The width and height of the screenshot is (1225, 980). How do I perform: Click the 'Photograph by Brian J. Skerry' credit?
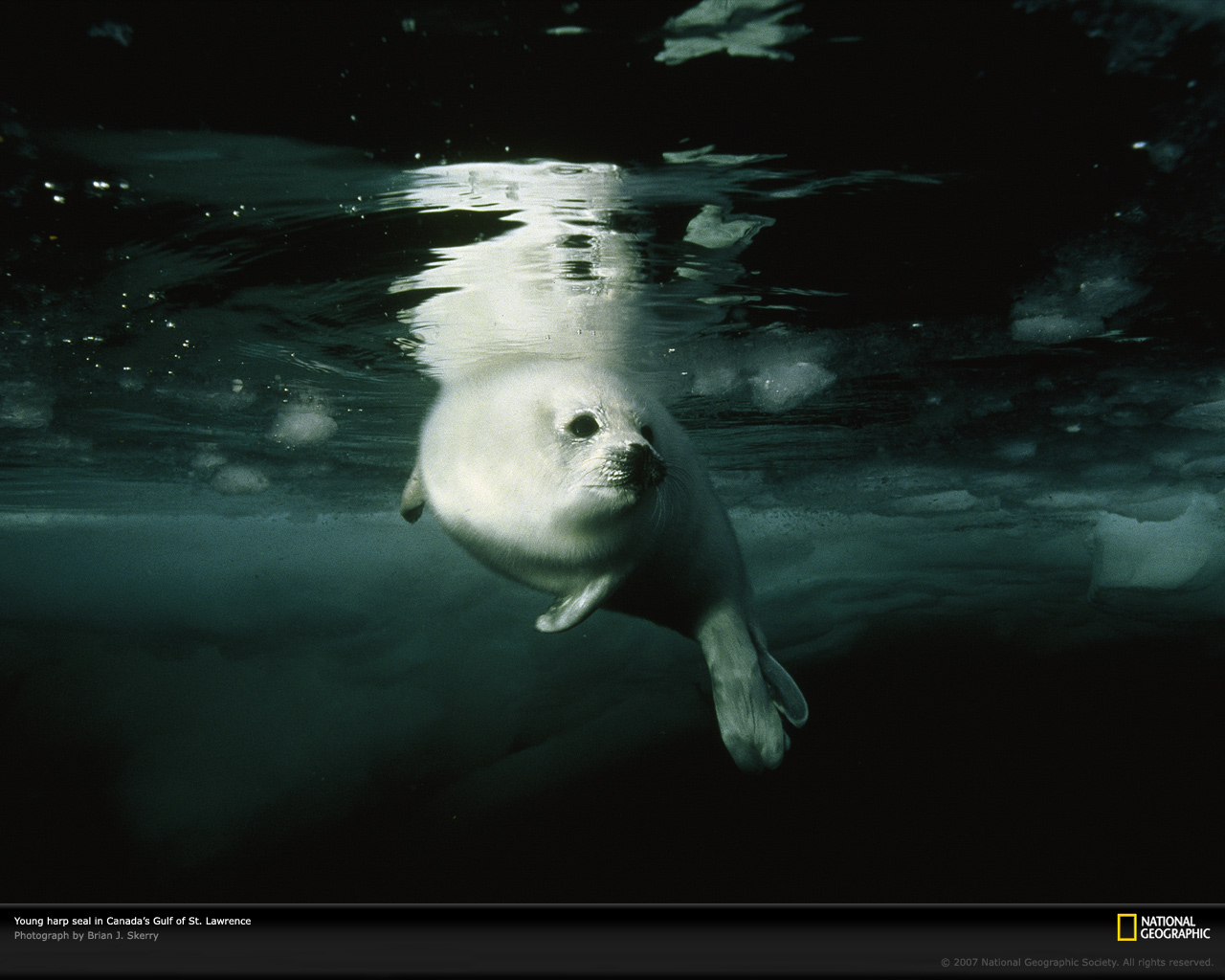pyautogui.click(x=86, y=936)
